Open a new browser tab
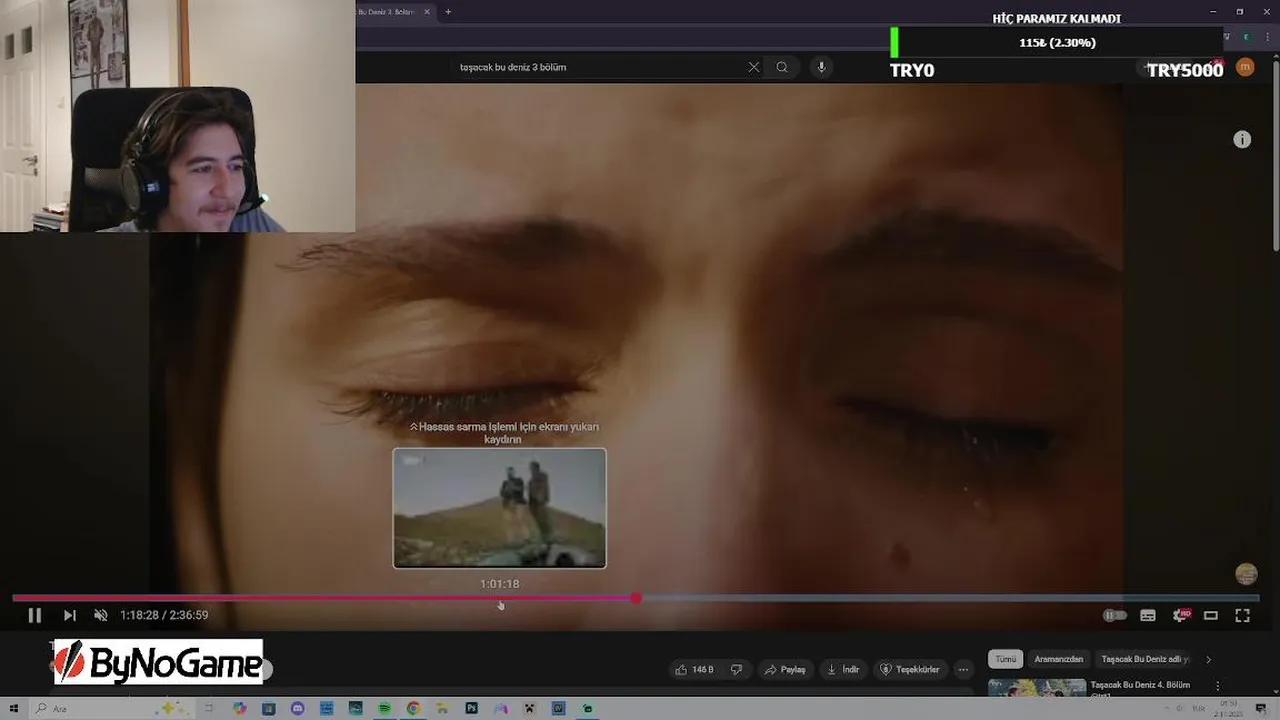The height and width of the screenshot is (720, 1280). tap(448, 12)
